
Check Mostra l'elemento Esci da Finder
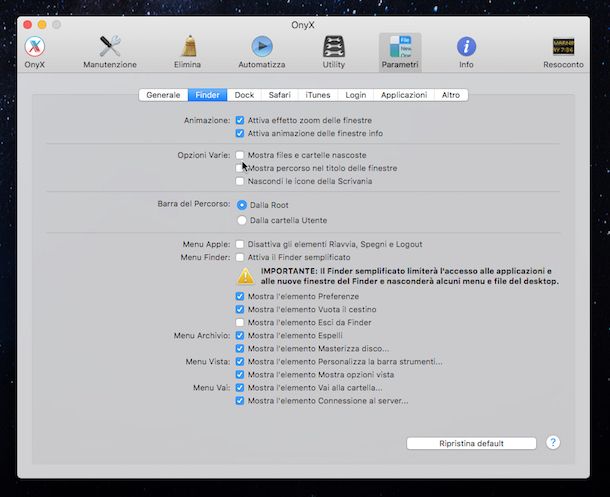point(240,322)
